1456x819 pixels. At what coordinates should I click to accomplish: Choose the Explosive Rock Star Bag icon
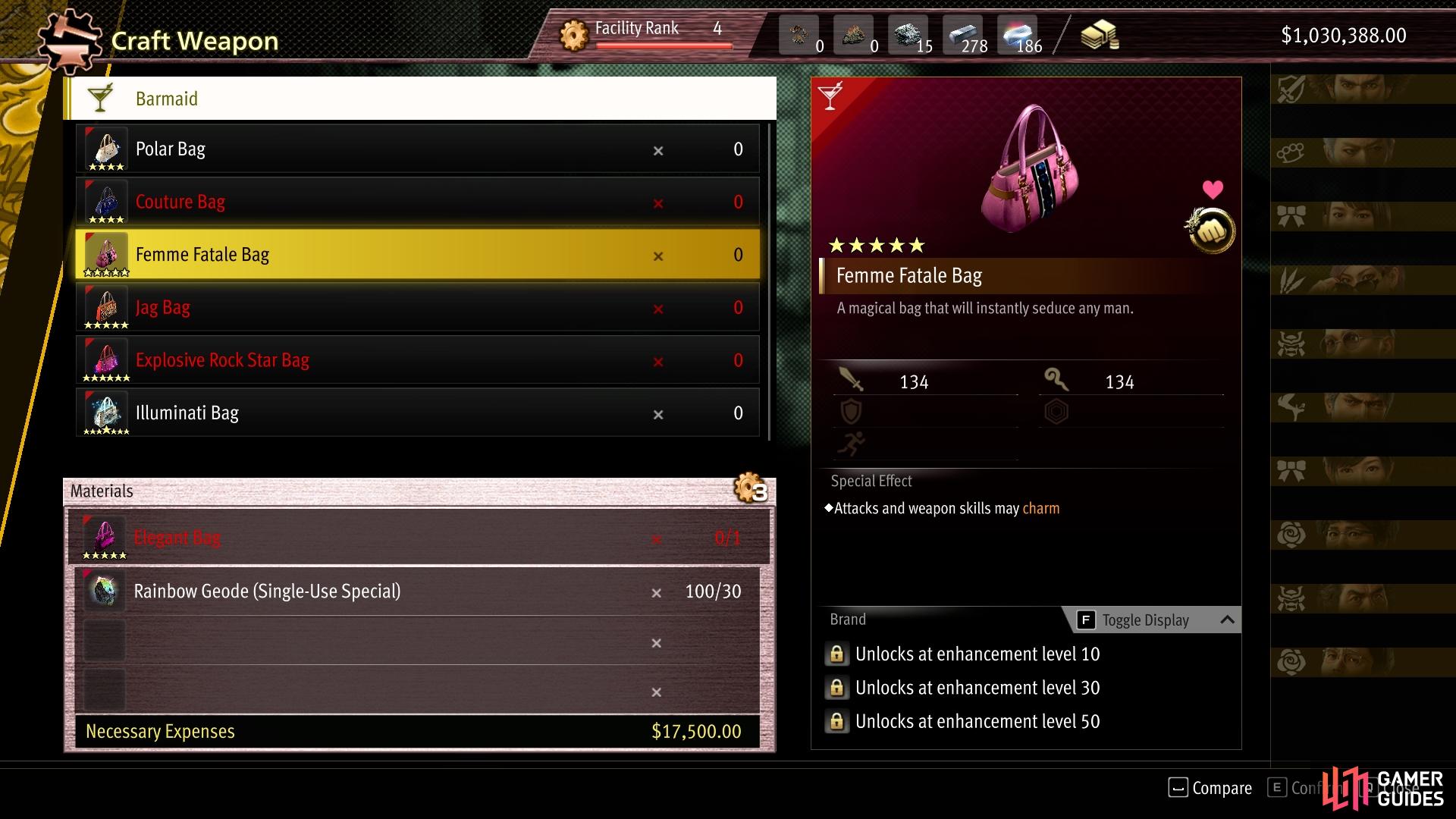pos(106,361)
